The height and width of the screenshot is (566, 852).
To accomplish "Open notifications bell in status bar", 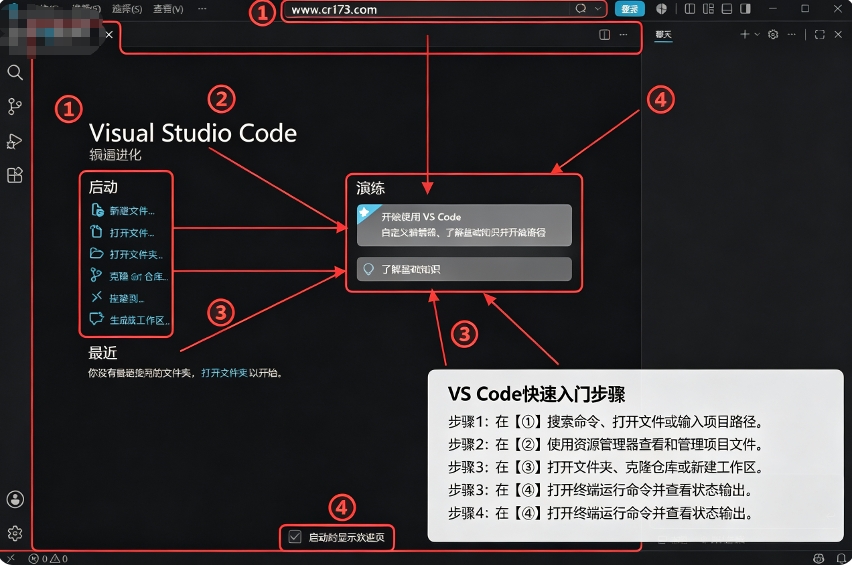I will click(841, 558).
